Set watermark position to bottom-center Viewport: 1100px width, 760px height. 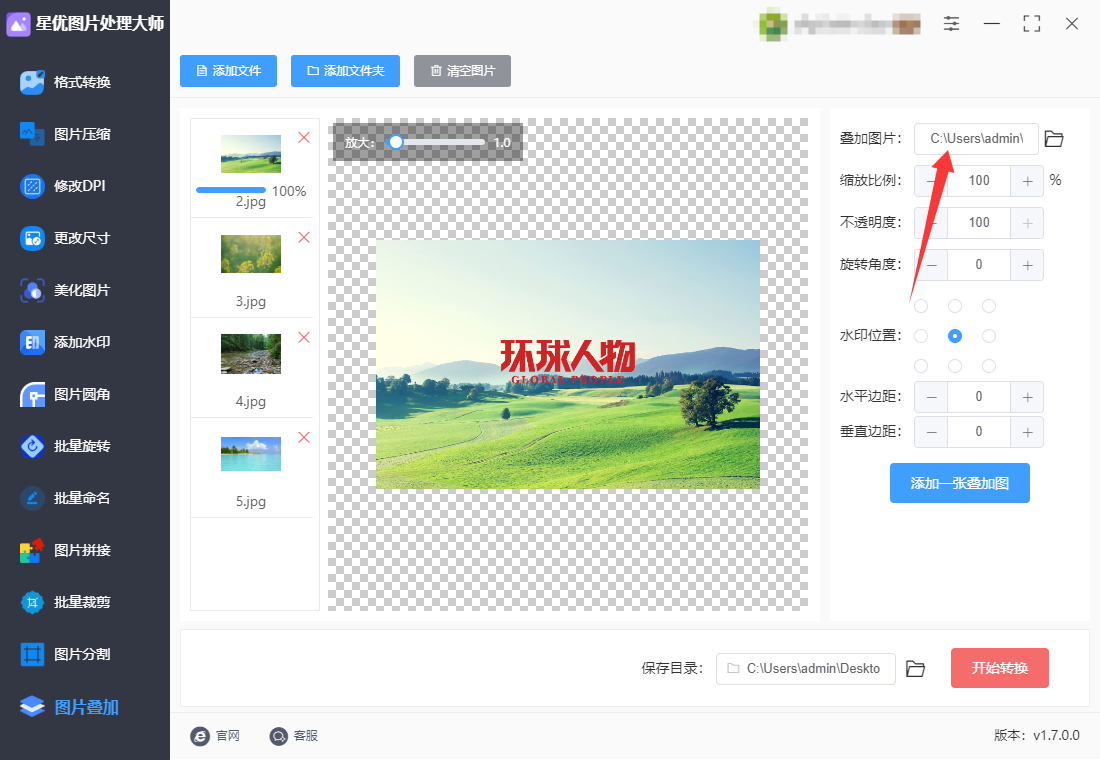point(955,366)
